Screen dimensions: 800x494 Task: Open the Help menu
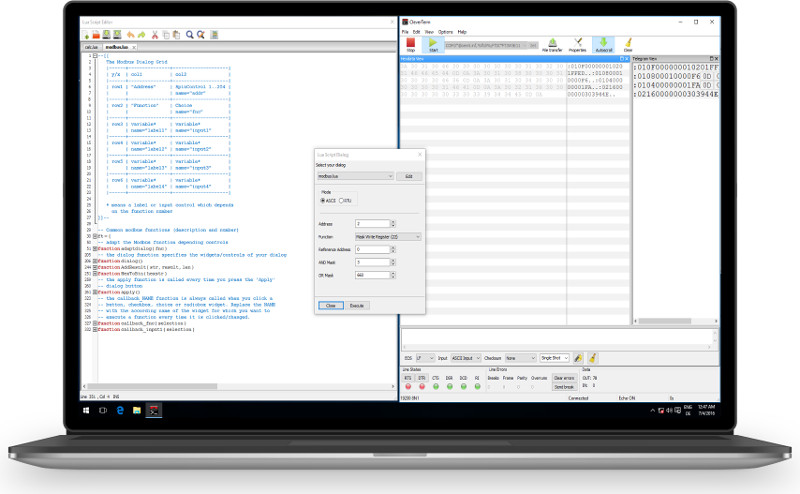point(462,32)
